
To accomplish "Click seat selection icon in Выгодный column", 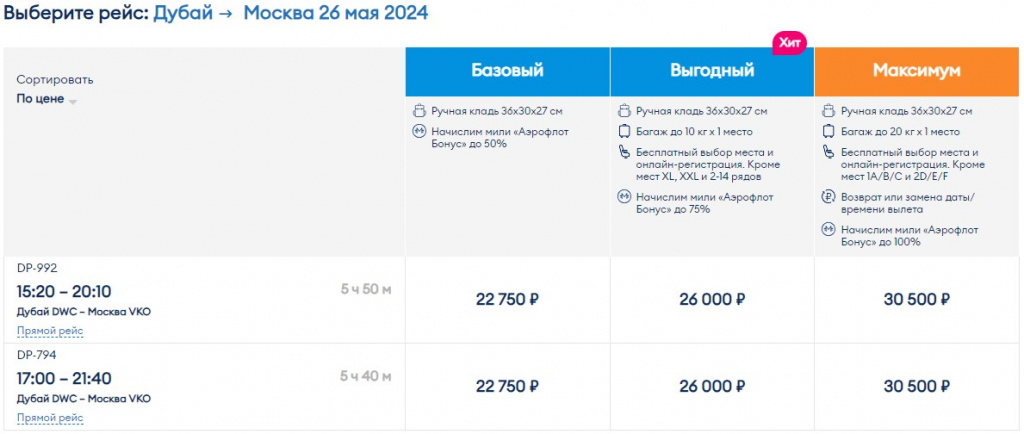I will (x=624, y=152).
